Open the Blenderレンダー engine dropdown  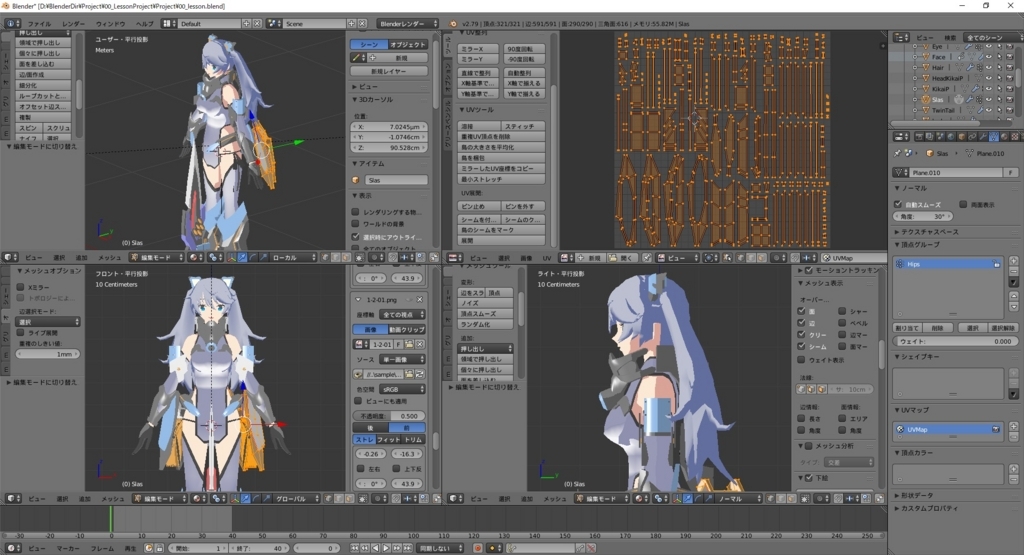point(408,24)
